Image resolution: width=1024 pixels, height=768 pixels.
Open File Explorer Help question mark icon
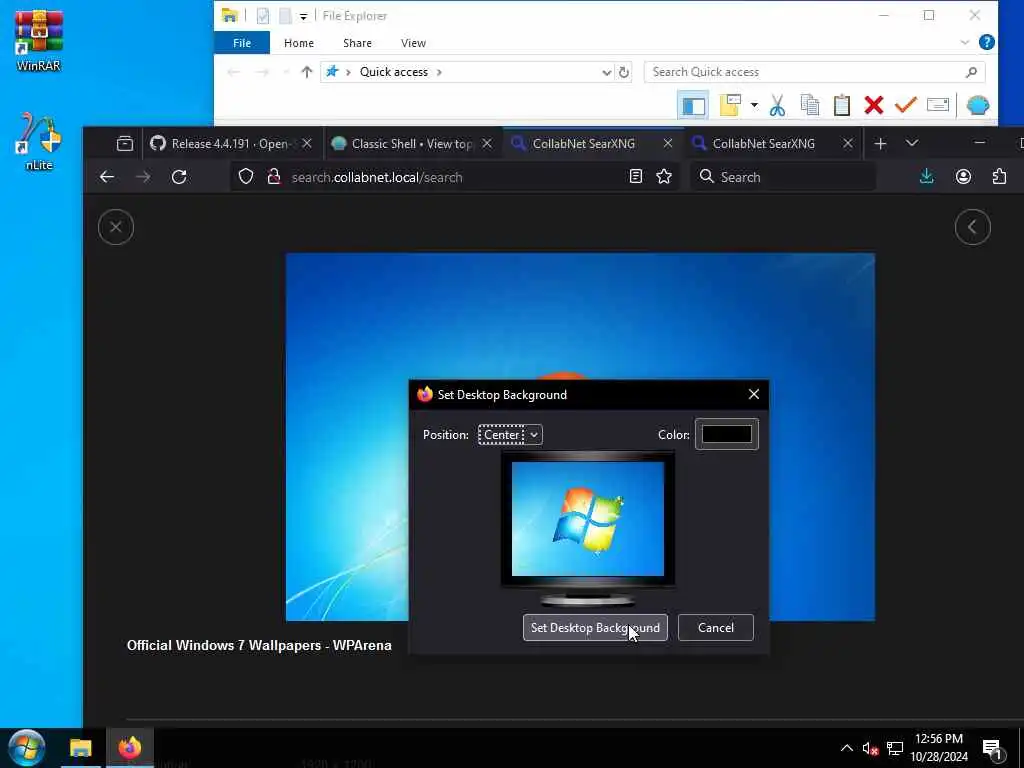[987, 42]
